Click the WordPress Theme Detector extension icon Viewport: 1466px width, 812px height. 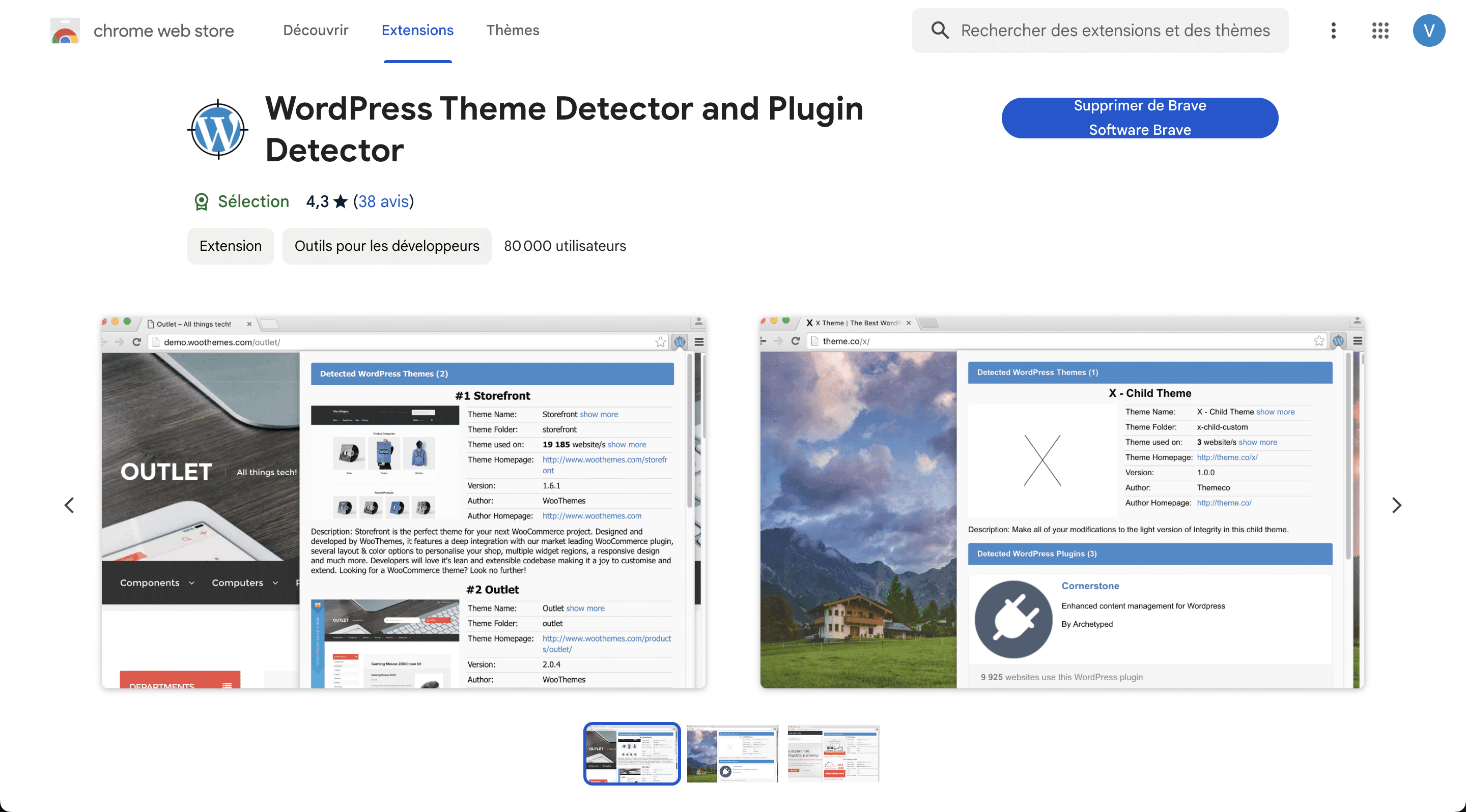coord(218,130)
